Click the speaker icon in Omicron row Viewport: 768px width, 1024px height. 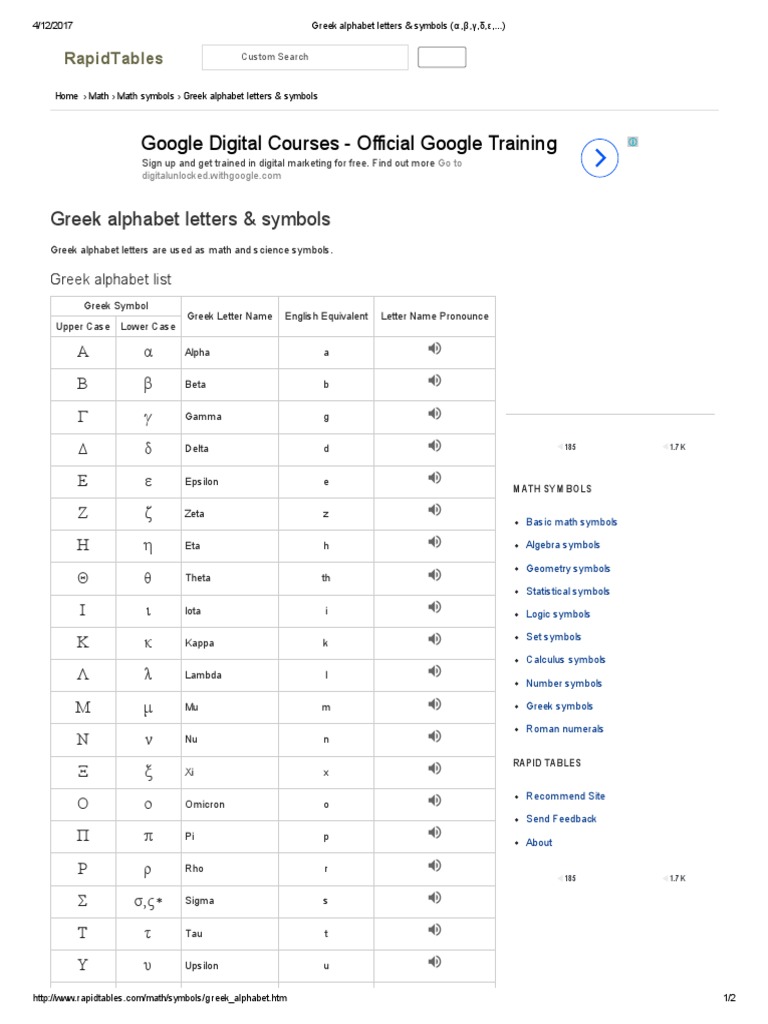pyautogui.click(x=434, y=801)
